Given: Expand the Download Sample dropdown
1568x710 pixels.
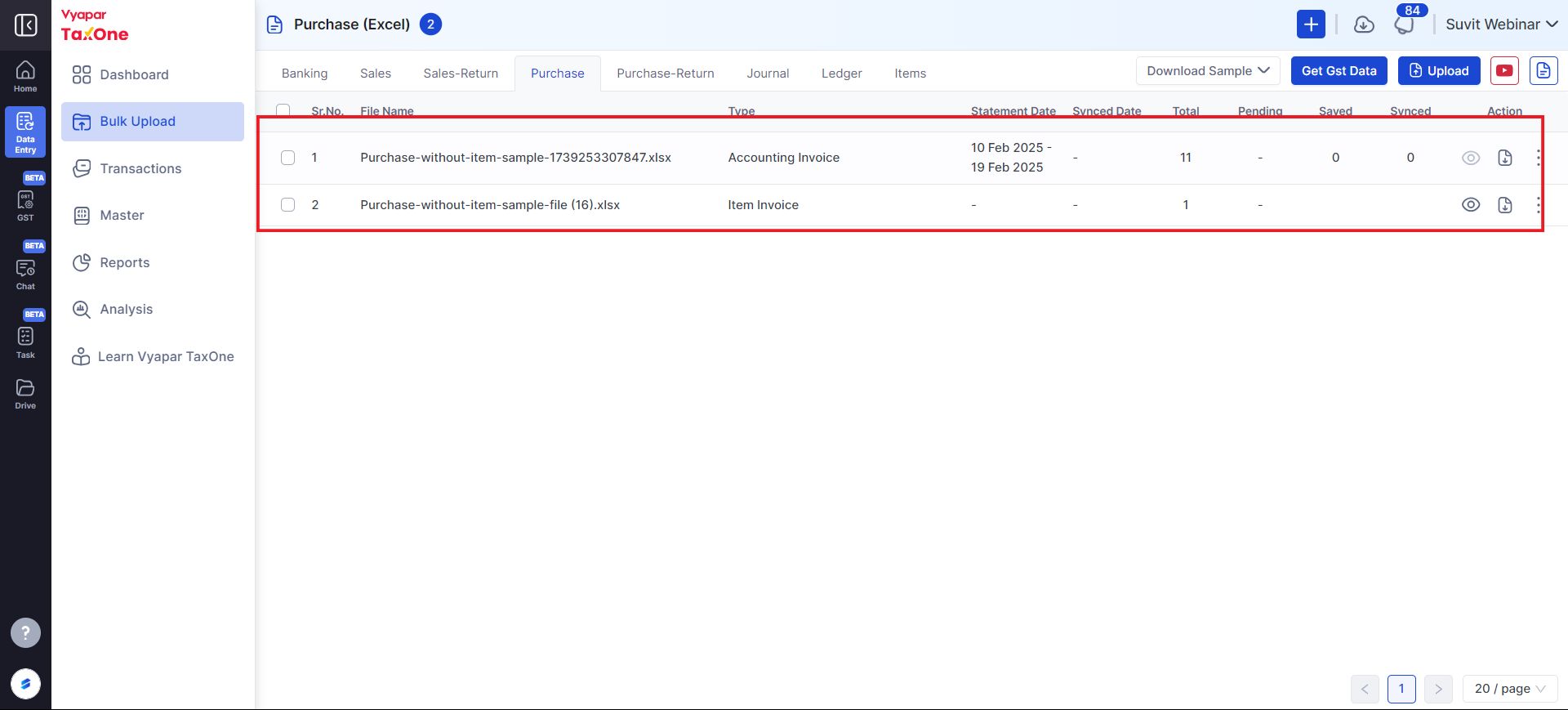Looking at the screenshot, I should [1208, 71].
